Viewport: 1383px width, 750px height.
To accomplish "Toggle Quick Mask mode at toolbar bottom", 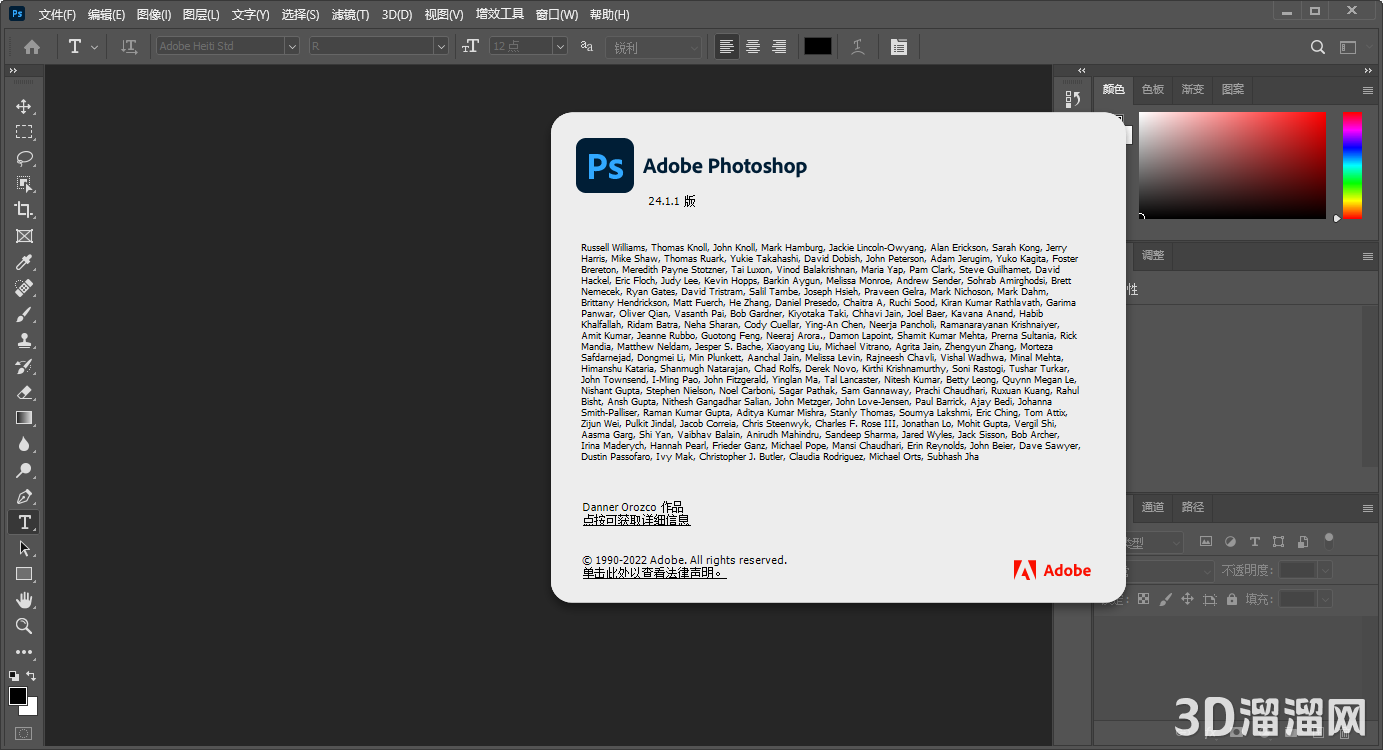I will pos(23,733).
